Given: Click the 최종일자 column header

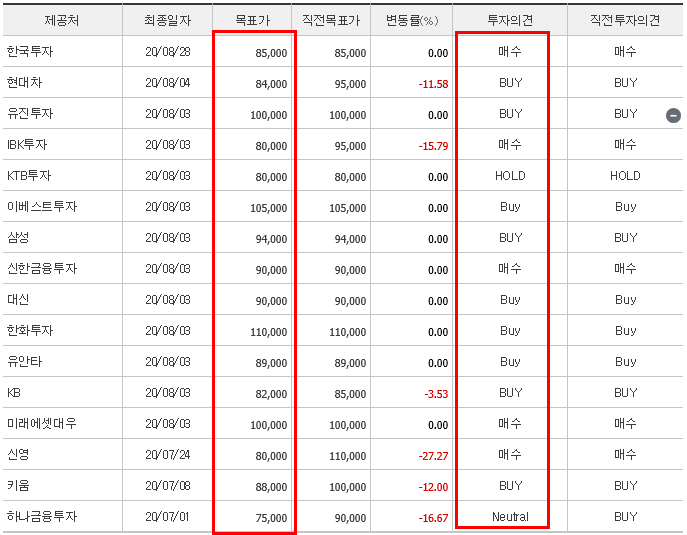Looking at the screenshot, I should pyautogui.click(x=168, y=20).
